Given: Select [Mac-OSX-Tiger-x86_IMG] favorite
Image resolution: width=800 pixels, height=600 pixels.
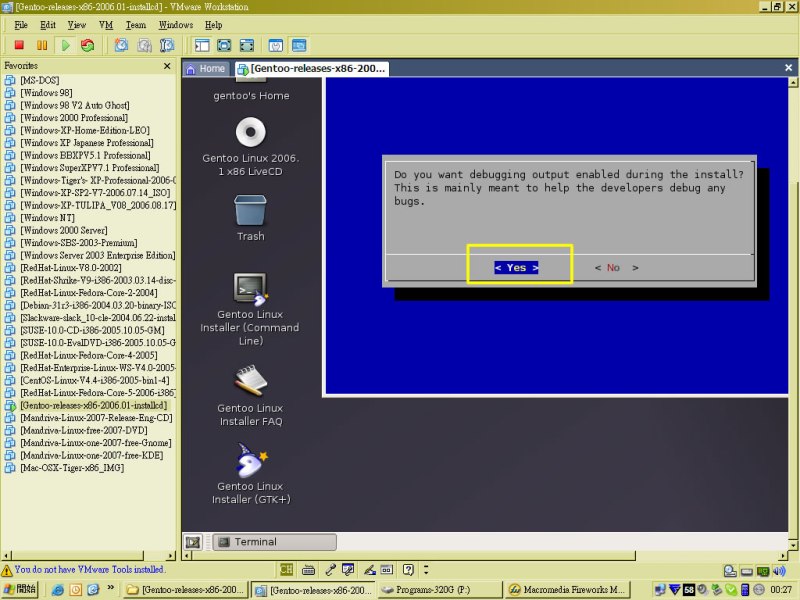Looking at the screenshot, I should coord(72,468).
